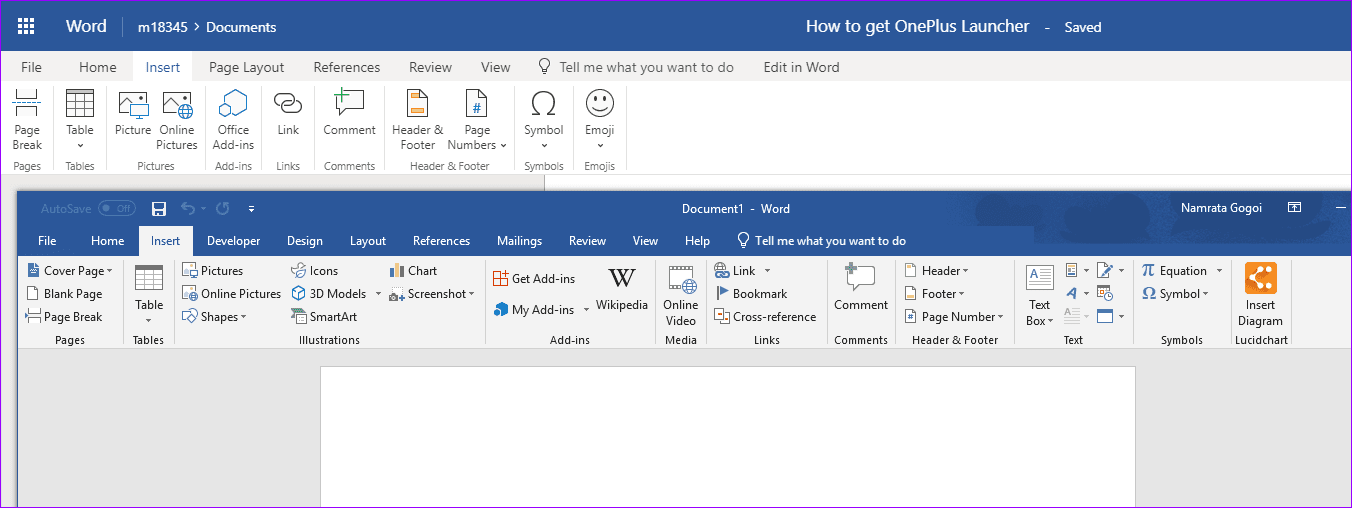Click Save icon in Quick Access Toolbar

click(x=158, y=209)
